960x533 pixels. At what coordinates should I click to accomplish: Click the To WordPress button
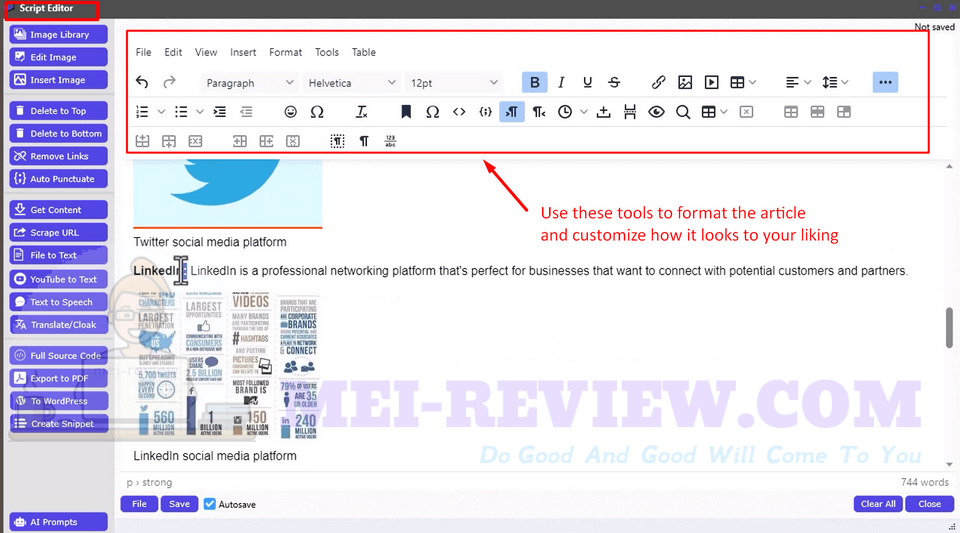point(59,401)
